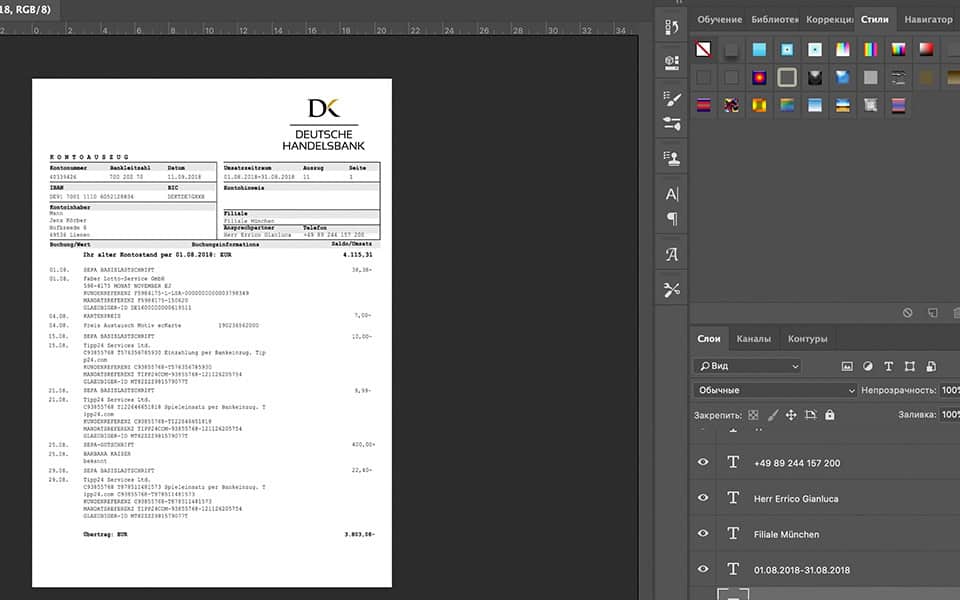The height and width of the screenshot is (600, 960).
Task: Switch to the Контуры tab
Action: click(808, 339)
